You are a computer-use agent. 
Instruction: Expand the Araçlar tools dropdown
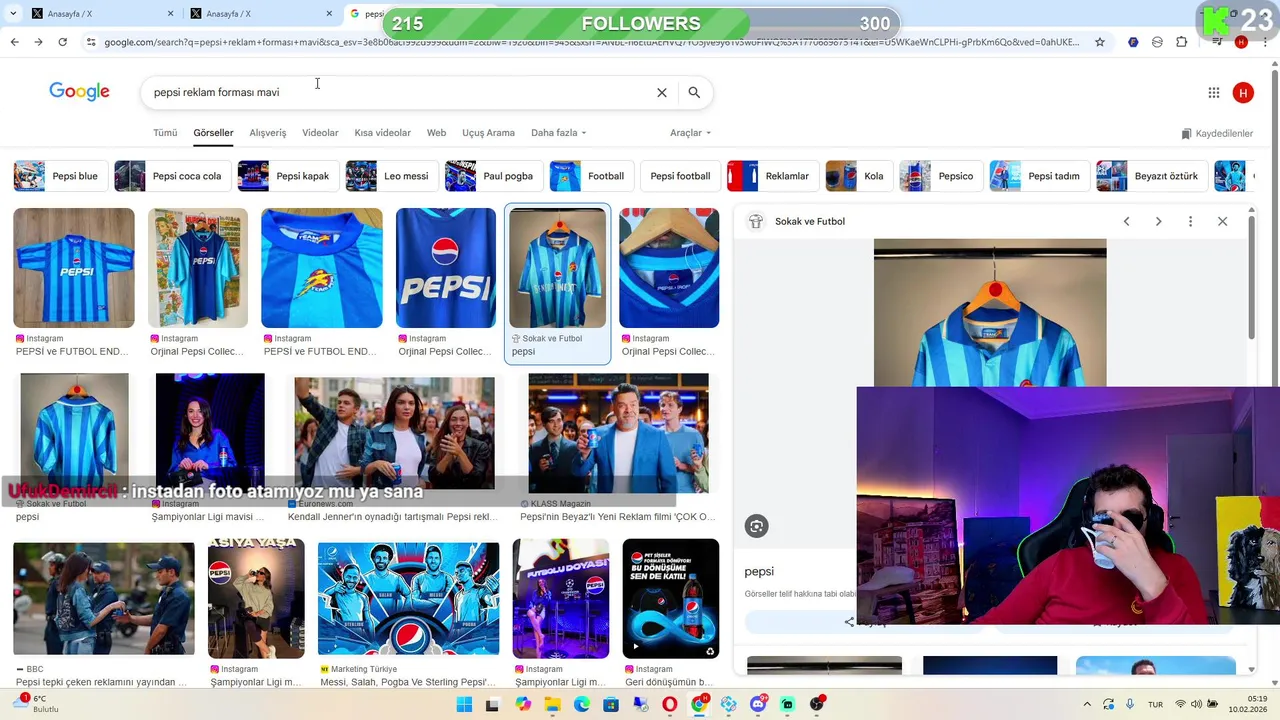(690, 133)
